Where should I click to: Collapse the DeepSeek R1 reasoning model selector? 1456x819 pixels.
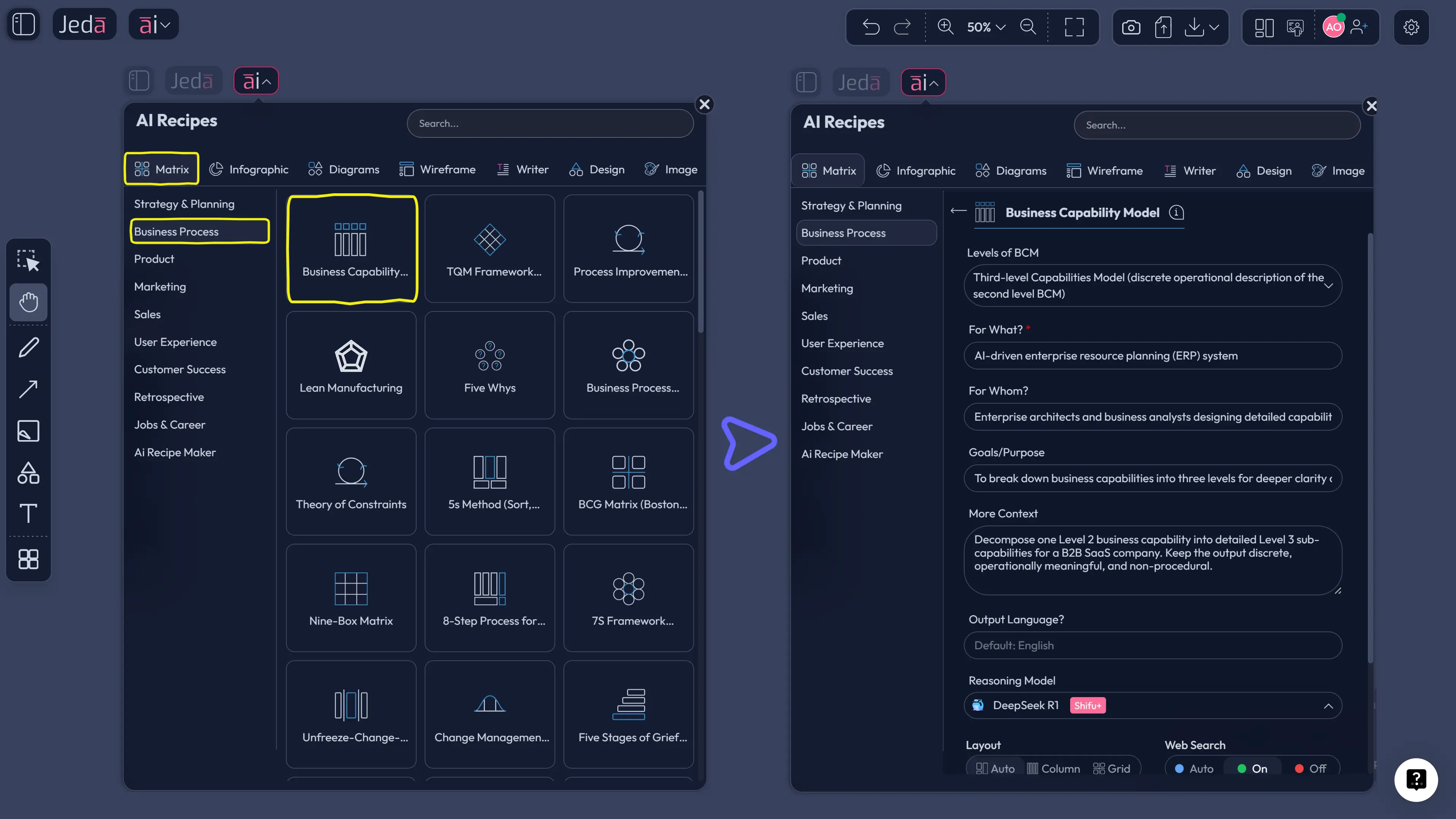[x=1328, y=706]
